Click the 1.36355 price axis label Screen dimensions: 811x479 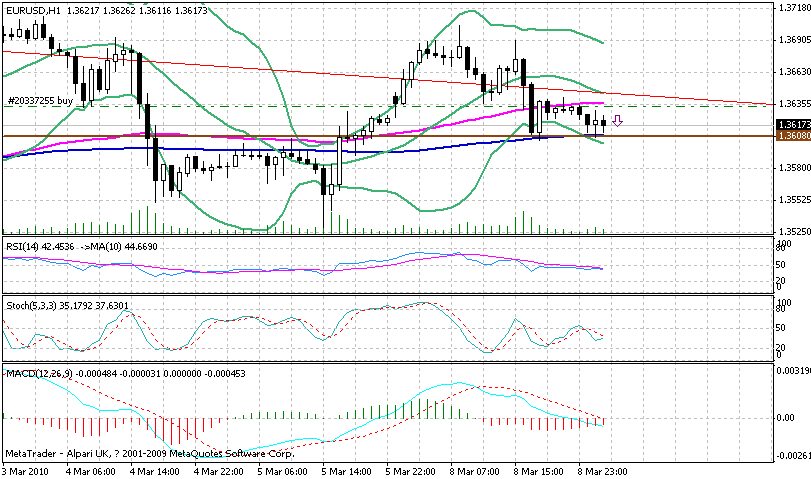(794, 104)
